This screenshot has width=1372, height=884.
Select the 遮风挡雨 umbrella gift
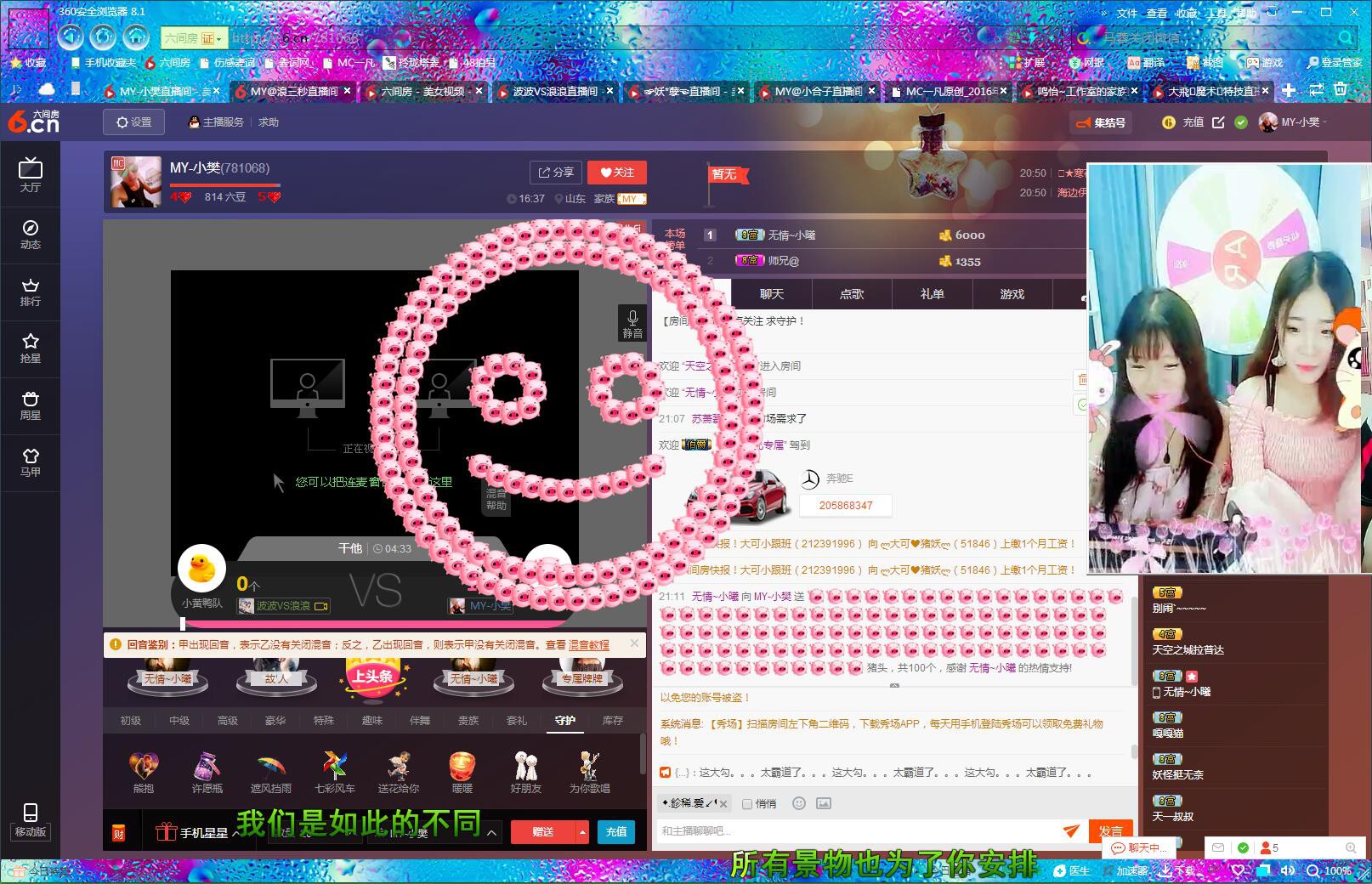pos(271,772)
